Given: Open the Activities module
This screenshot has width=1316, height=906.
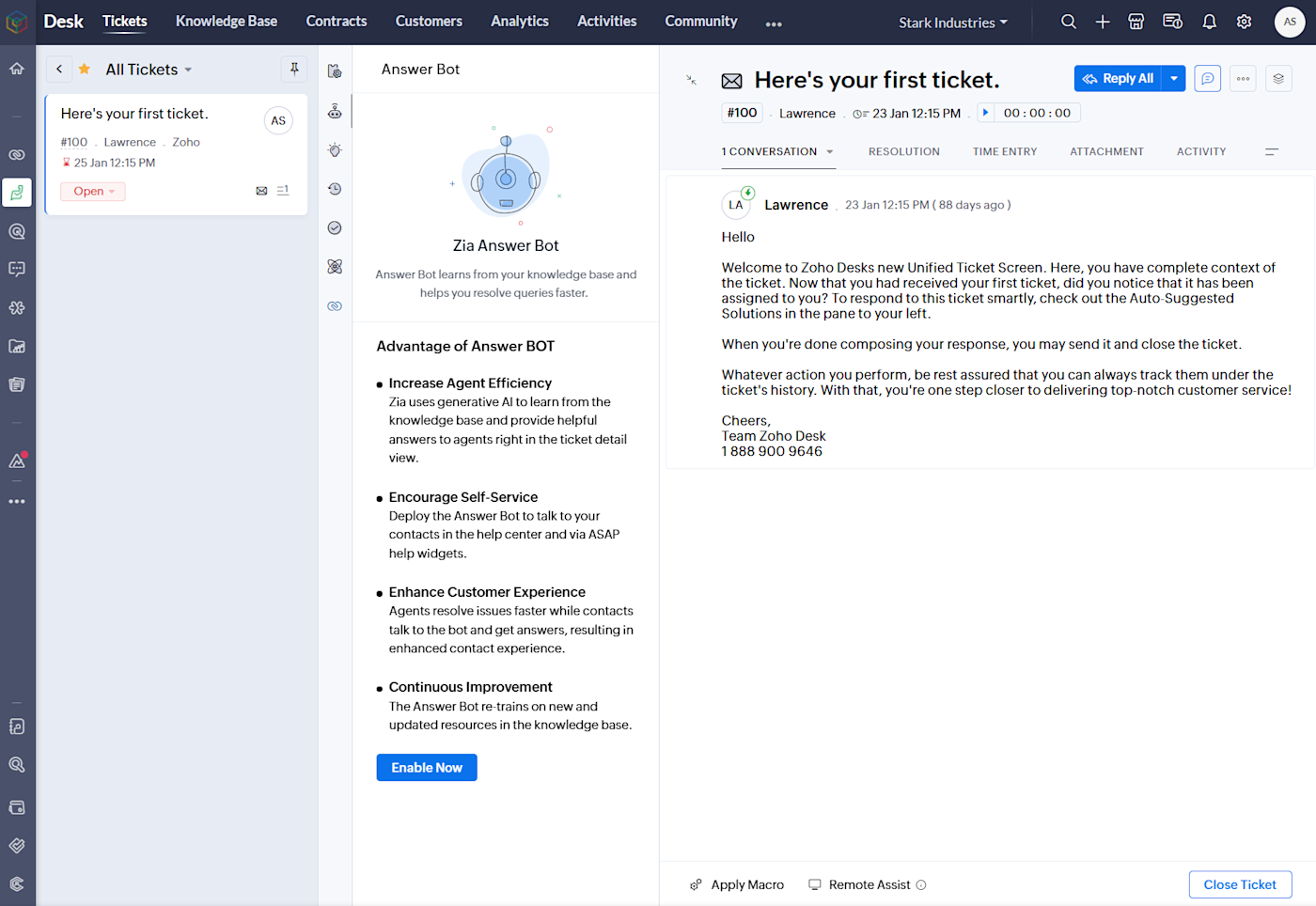Looking at the screenshot, I should click(607, 21).
